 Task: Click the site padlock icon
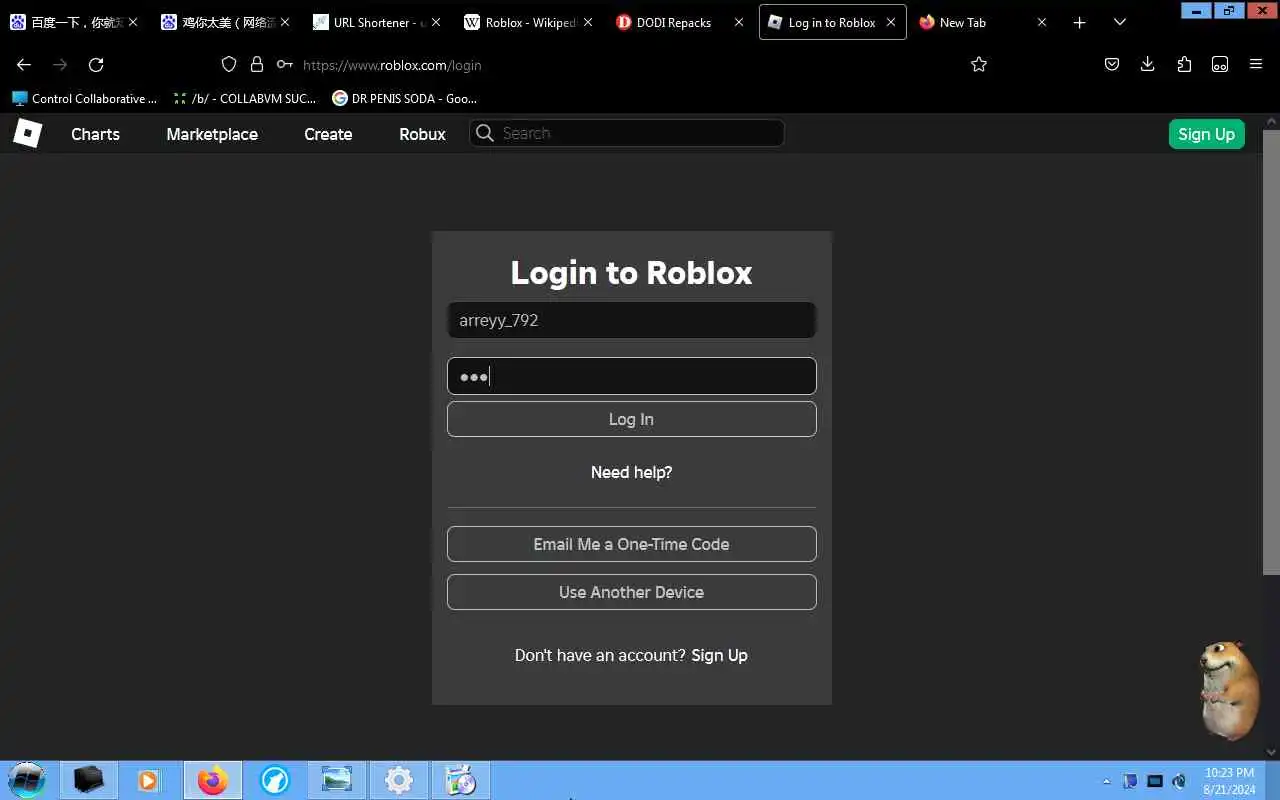click(x=257, y=64)
